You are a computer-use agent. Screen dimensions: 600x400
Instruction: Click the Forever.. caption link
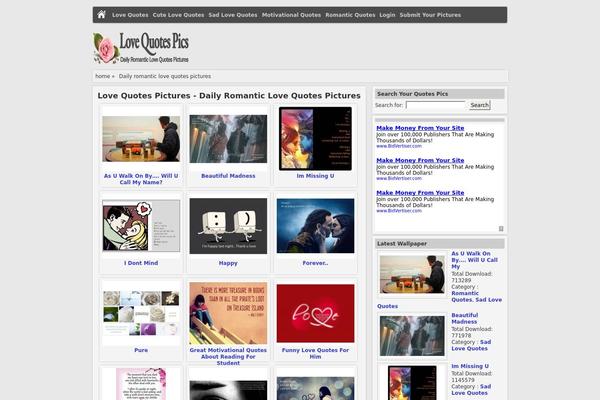(x=315, y=263)
